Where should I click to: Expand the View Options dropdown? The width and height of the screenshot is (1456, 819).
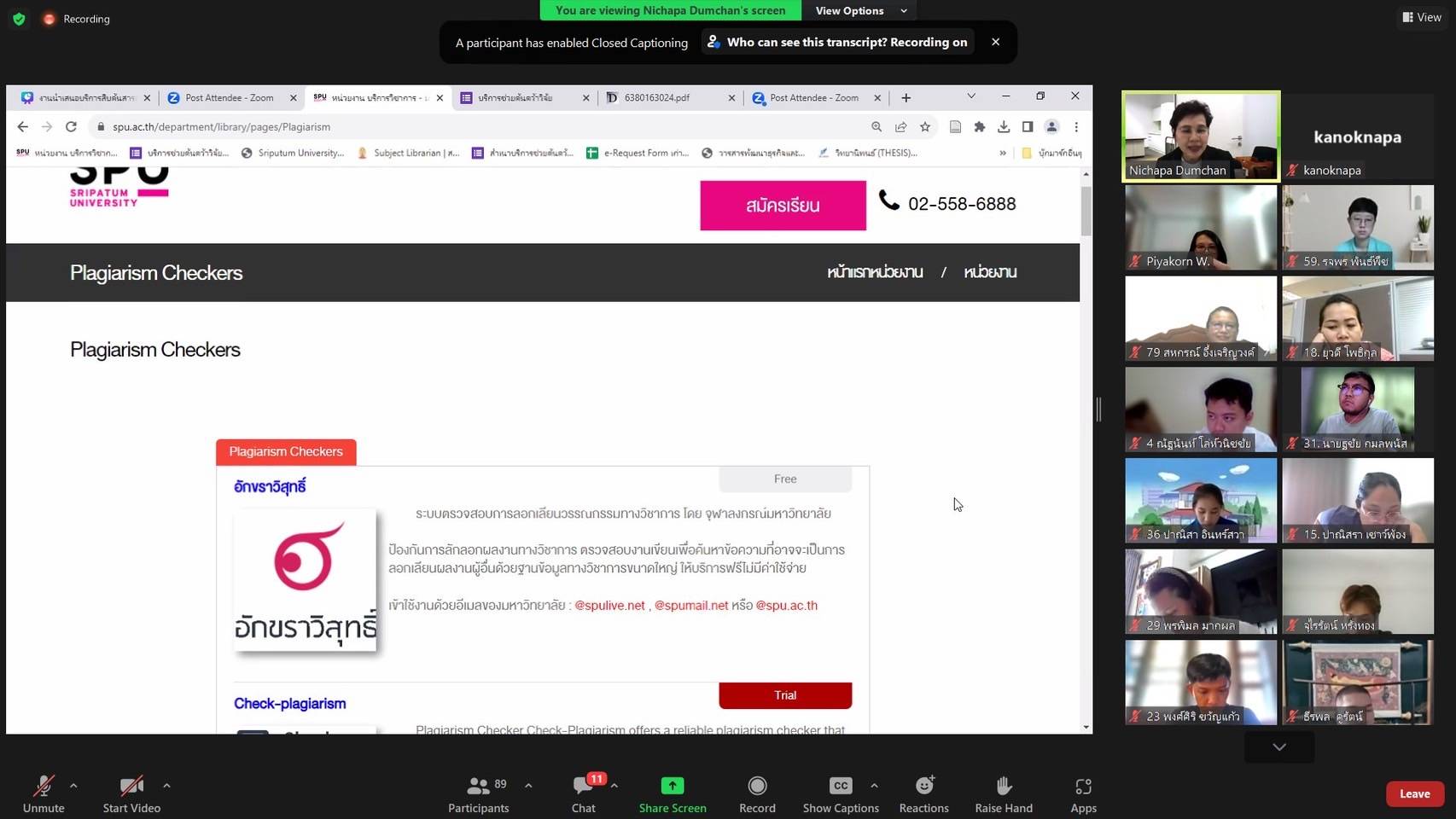(x=860, y=11)
